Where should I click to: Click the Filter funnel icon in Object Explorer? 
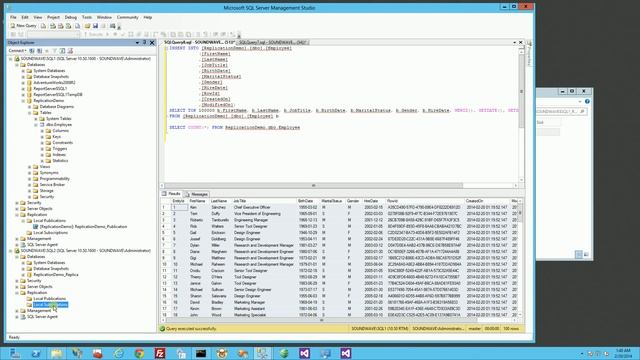tap(54, 51)
